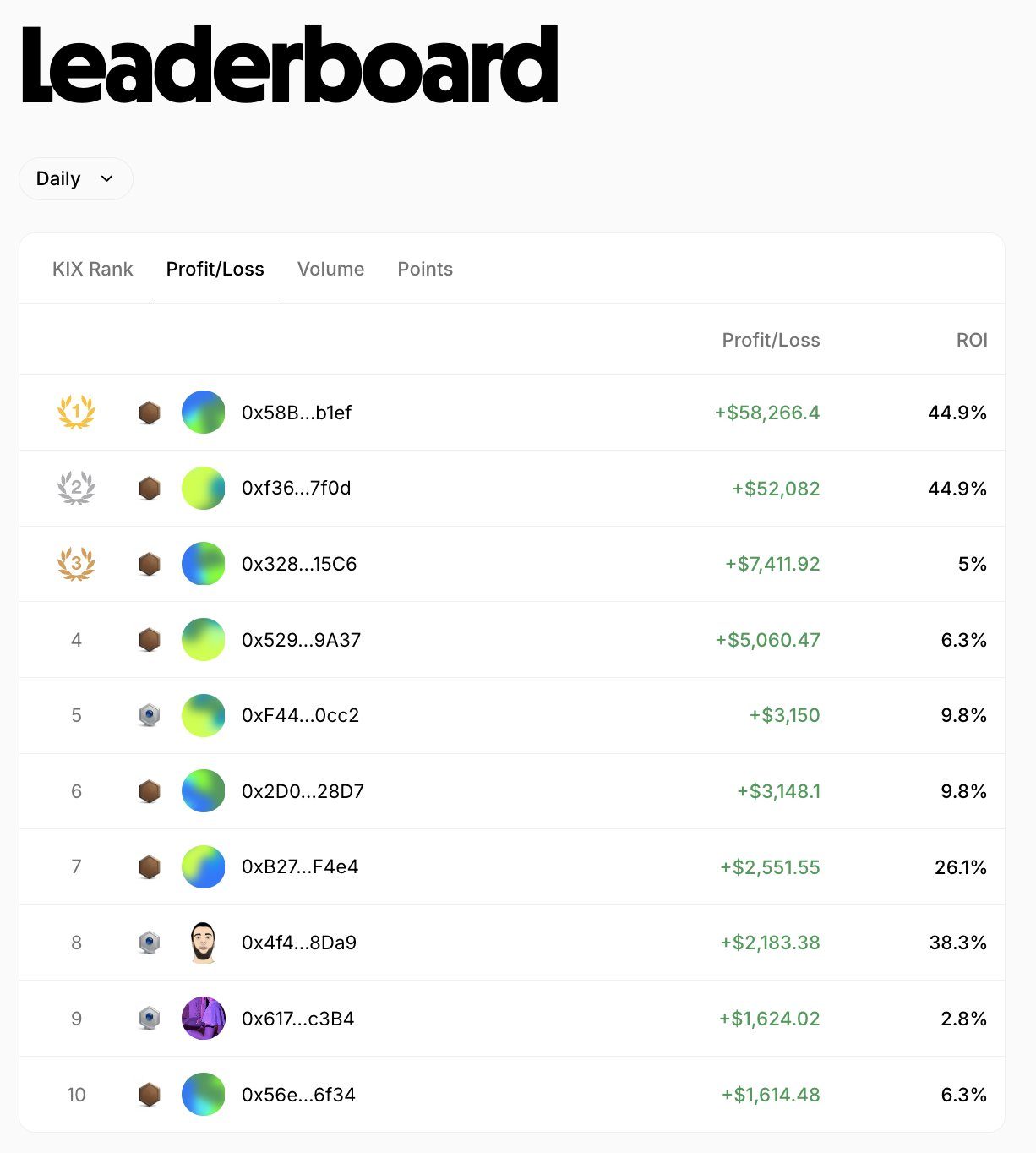Click gradient avatar of 0xB27...F4e4
Image resolution: width=1036 pixels, height=1153 pixels.
click(204, 866)
